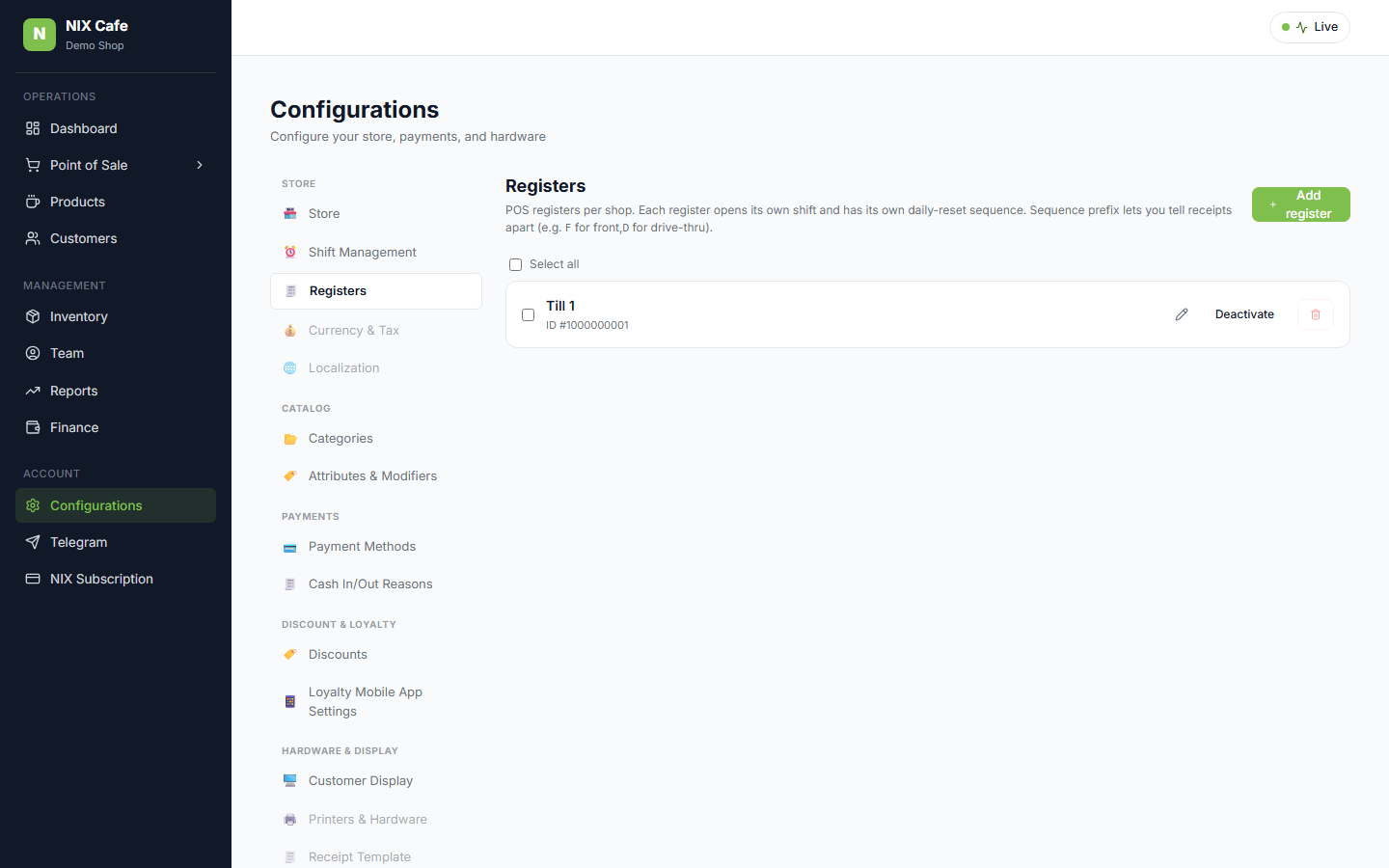Screen dimensions: 1389x868
Task: Click the Printers & Hardware printer icon
Action: (290, 820)
